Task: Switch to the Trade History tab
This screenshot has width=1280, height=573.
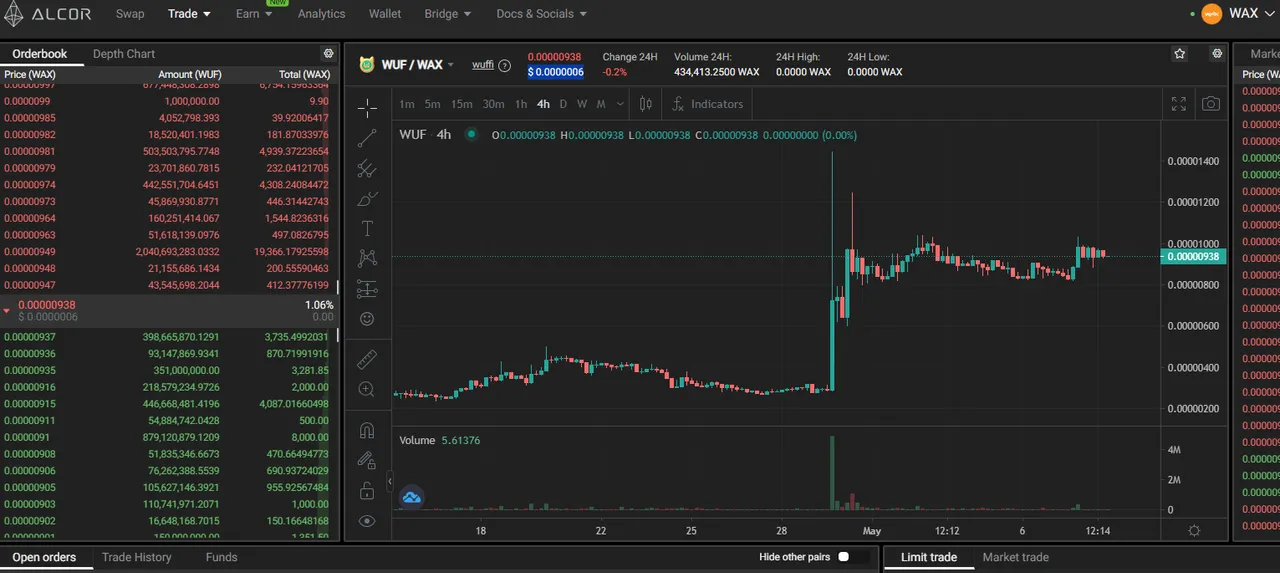Action: pos(137,557)
